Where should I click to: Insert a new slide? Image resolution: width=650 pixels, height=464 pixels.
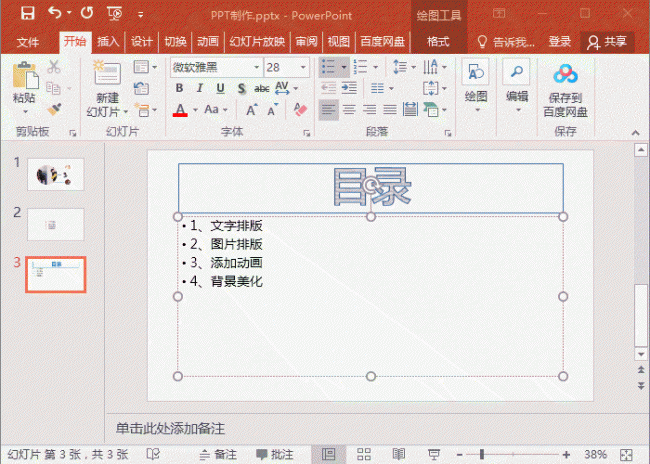point(107,88)
